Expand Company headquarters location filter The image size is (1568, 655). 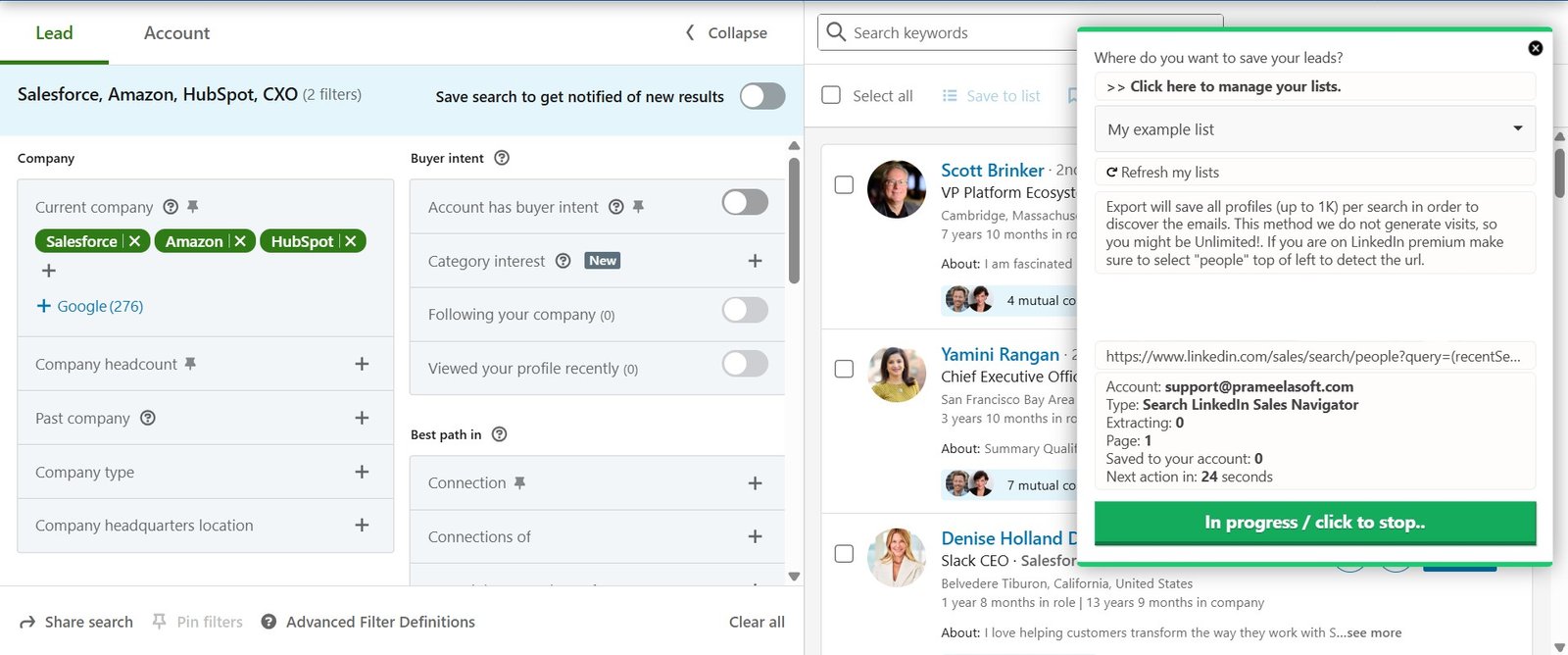(362, 526)
